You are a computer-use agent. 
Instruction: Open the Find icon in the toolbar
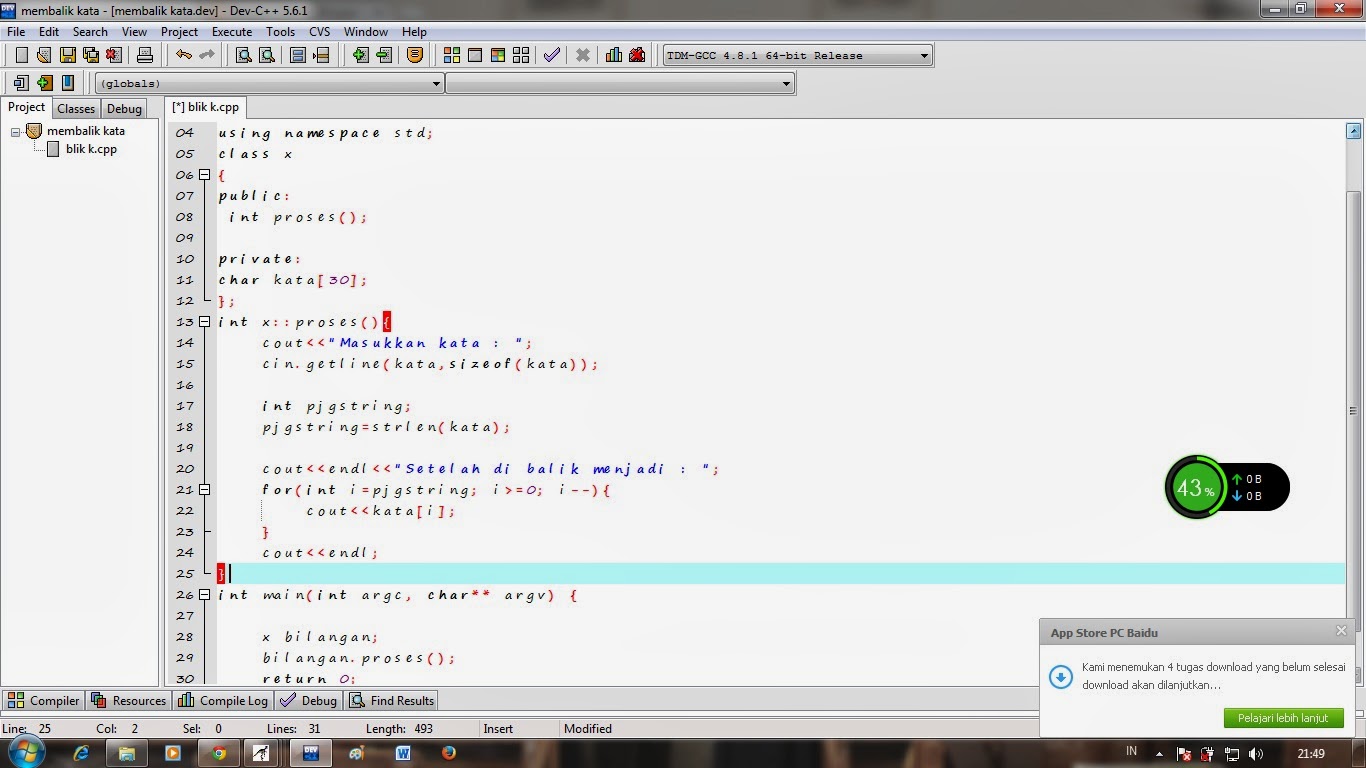tap(246, 55)
